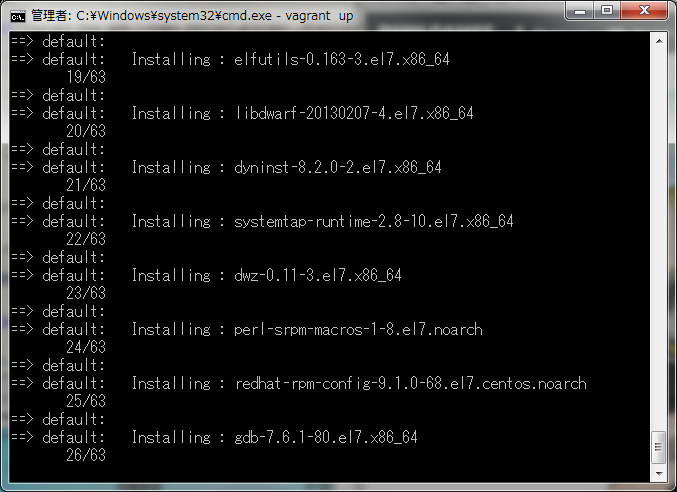The width and height of the screenshot is (677, 492).
Task: Click 'redhat-rpm-config-9.1.0-68.el7.centos.noarch' text
Action: coord(411,384)
